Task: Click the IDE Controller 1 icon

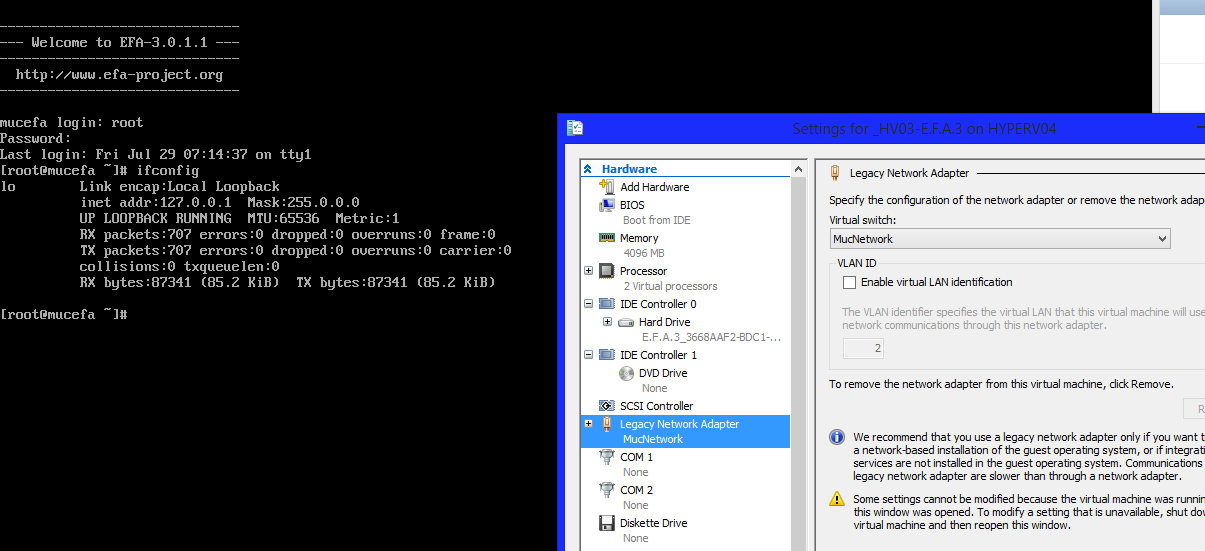Action: [x=607, y=355]
